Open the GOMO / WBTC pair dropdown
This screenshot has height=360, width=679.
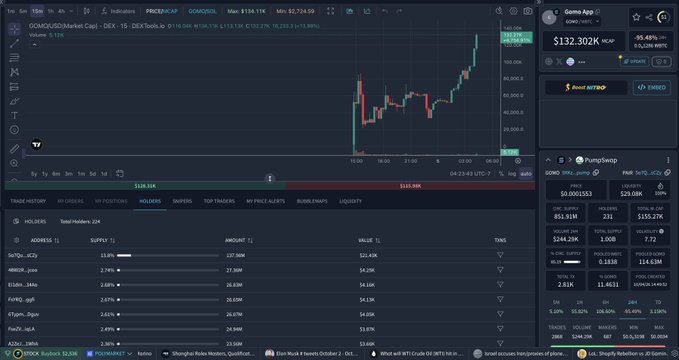click(x=582, y=22)
